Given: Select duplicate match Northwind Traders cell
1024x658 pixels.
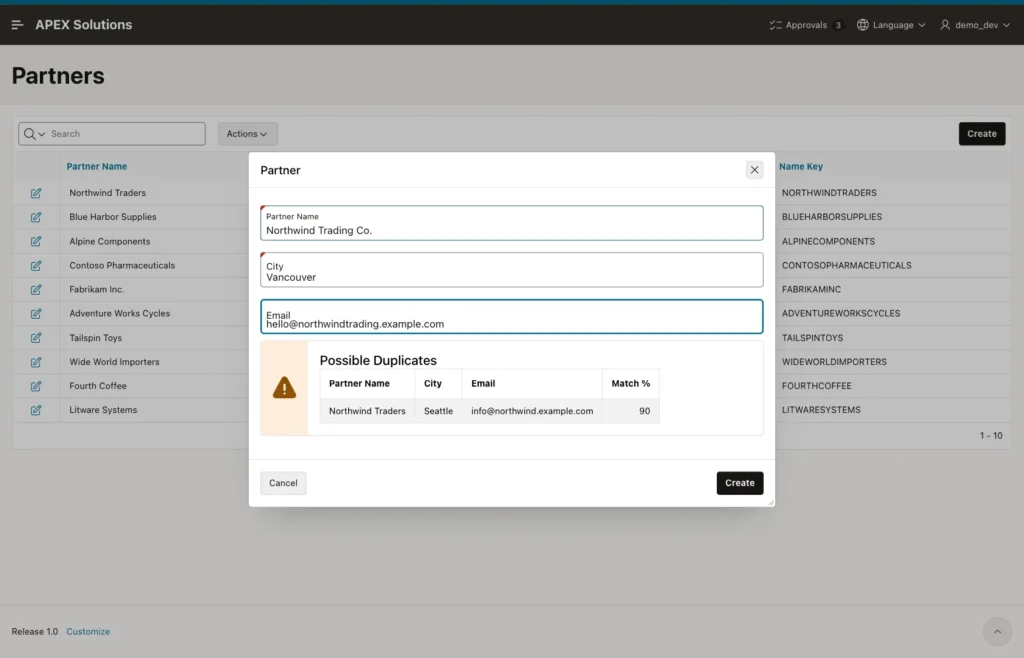Looking at the screenshot, I should click(367, 411).
